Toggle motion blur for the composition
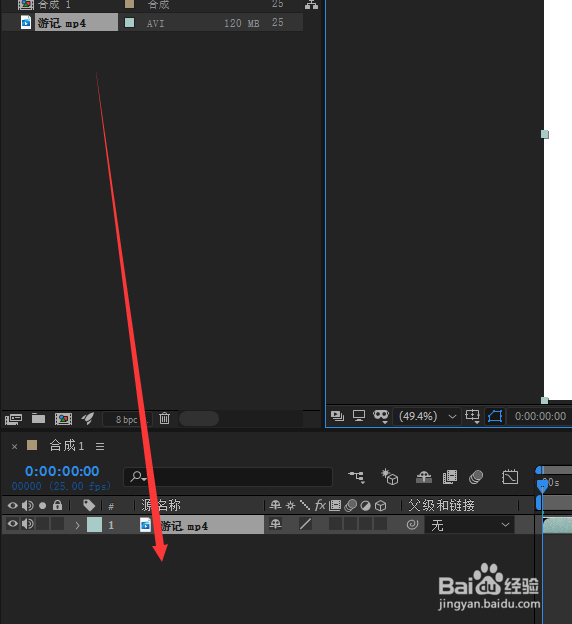This screenshot has width=572, height=624. tap(476, 477)
